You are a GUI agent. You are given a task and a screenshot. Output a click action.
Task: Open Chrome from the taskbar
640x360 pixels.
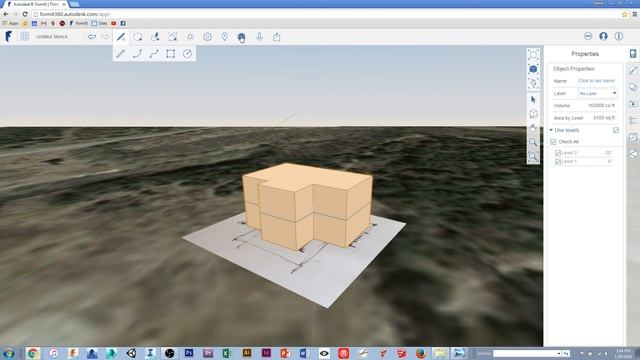point(33,353)
